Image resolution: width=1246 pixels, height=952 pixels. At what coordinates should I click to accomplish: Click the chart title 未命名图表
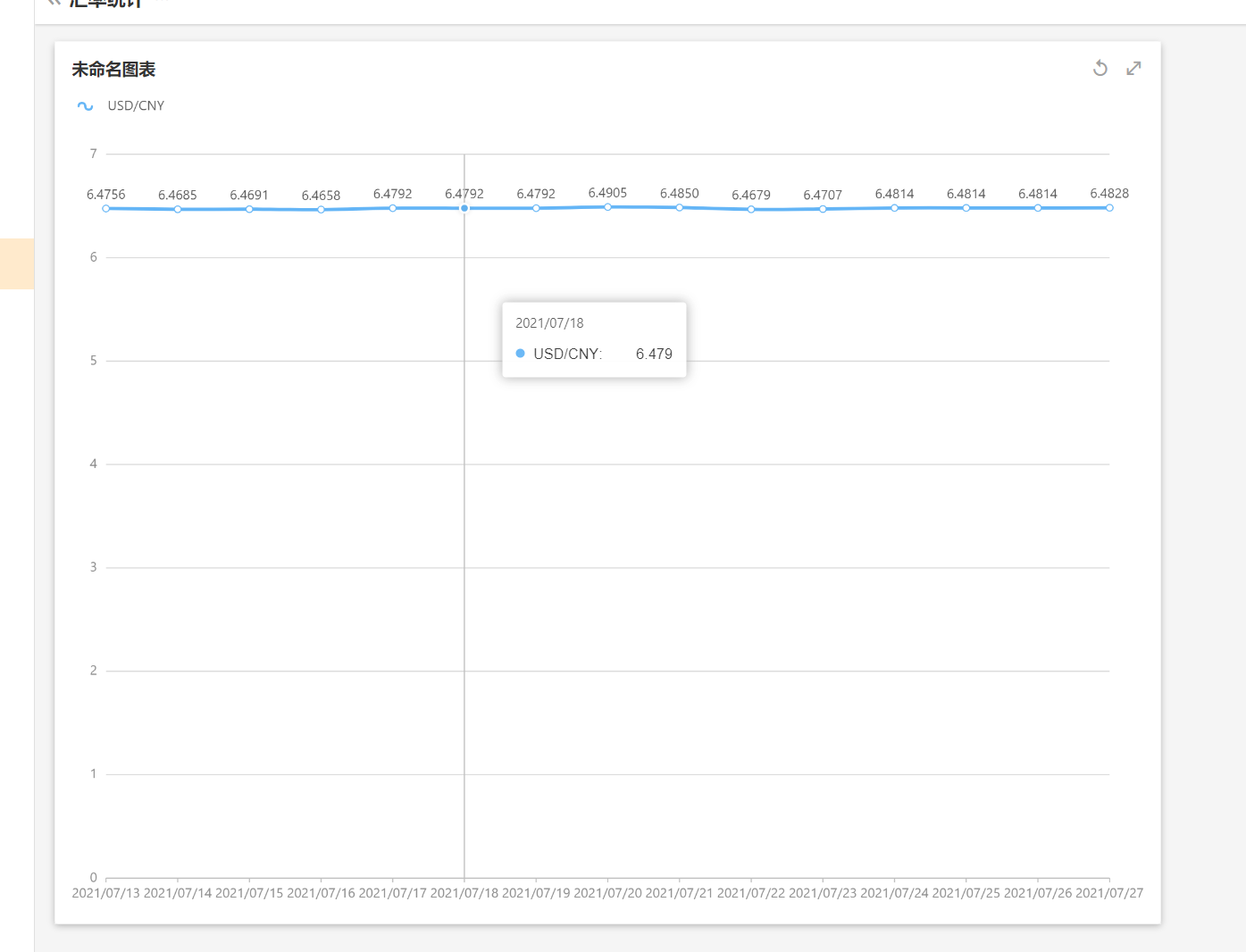coord(113,70)
